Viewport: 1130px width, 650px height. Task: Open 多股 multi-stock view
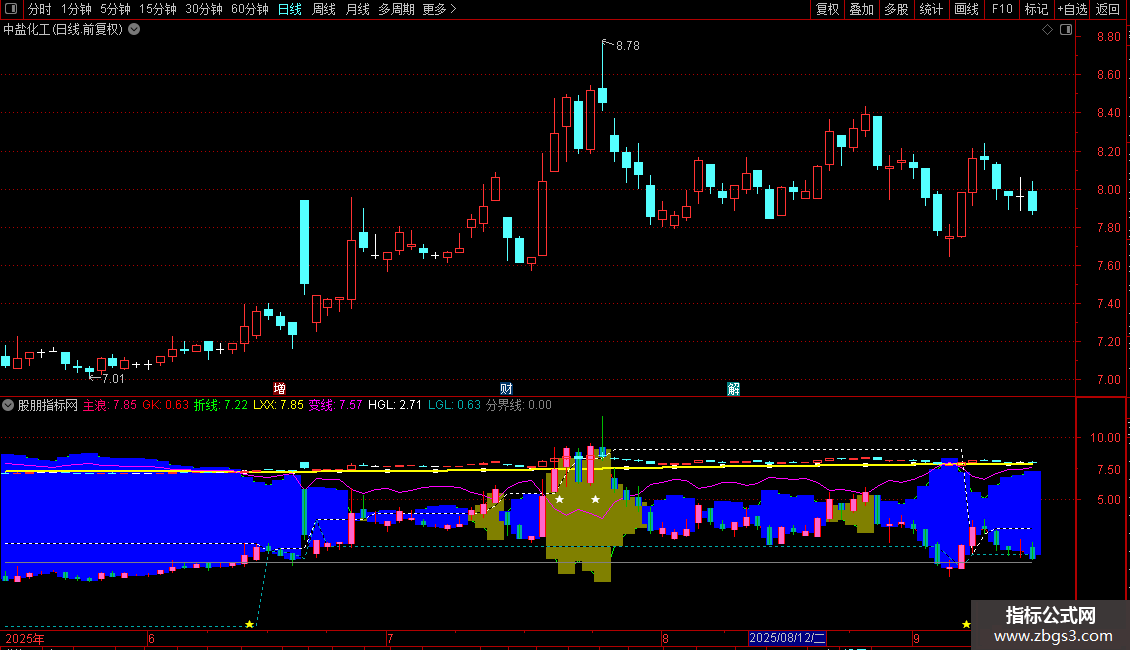point(897,9)
